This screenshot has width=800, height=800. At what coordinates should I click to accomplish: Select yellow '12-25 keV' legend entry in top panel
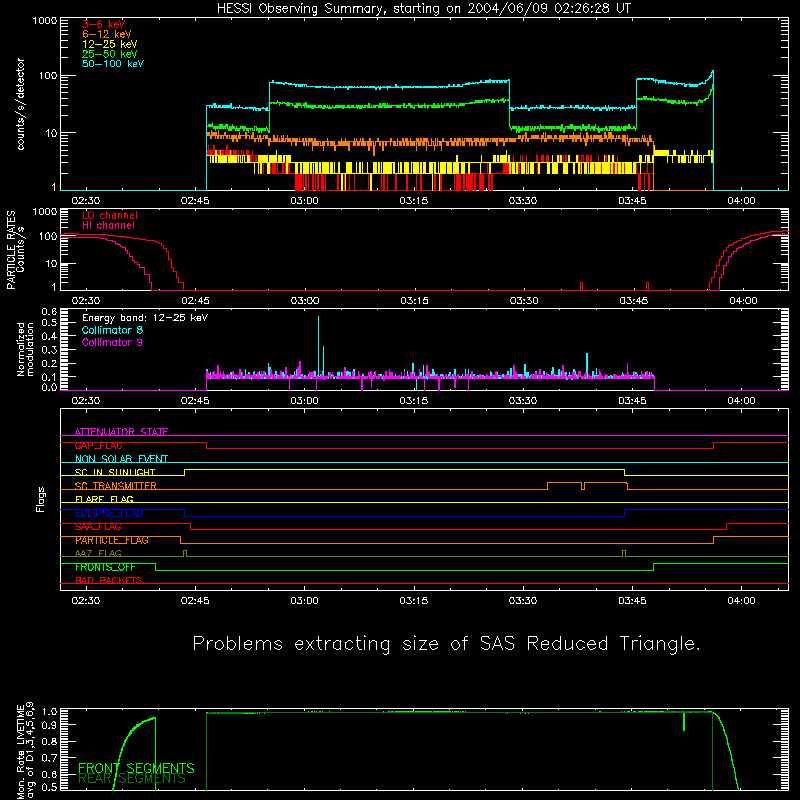pyautogui.click(x=109, y=44)
